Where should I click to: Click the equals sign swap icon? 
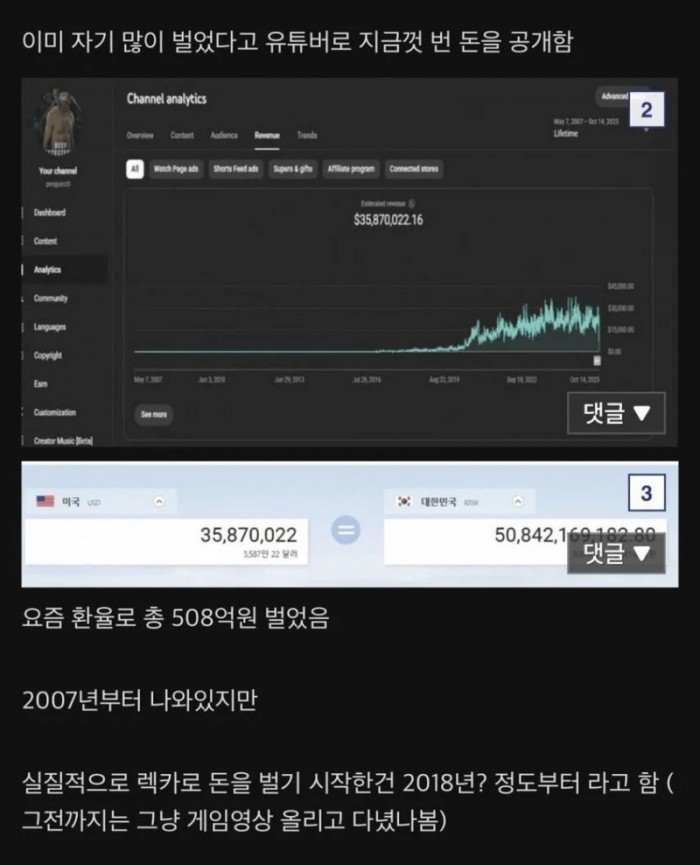point(346,530)
